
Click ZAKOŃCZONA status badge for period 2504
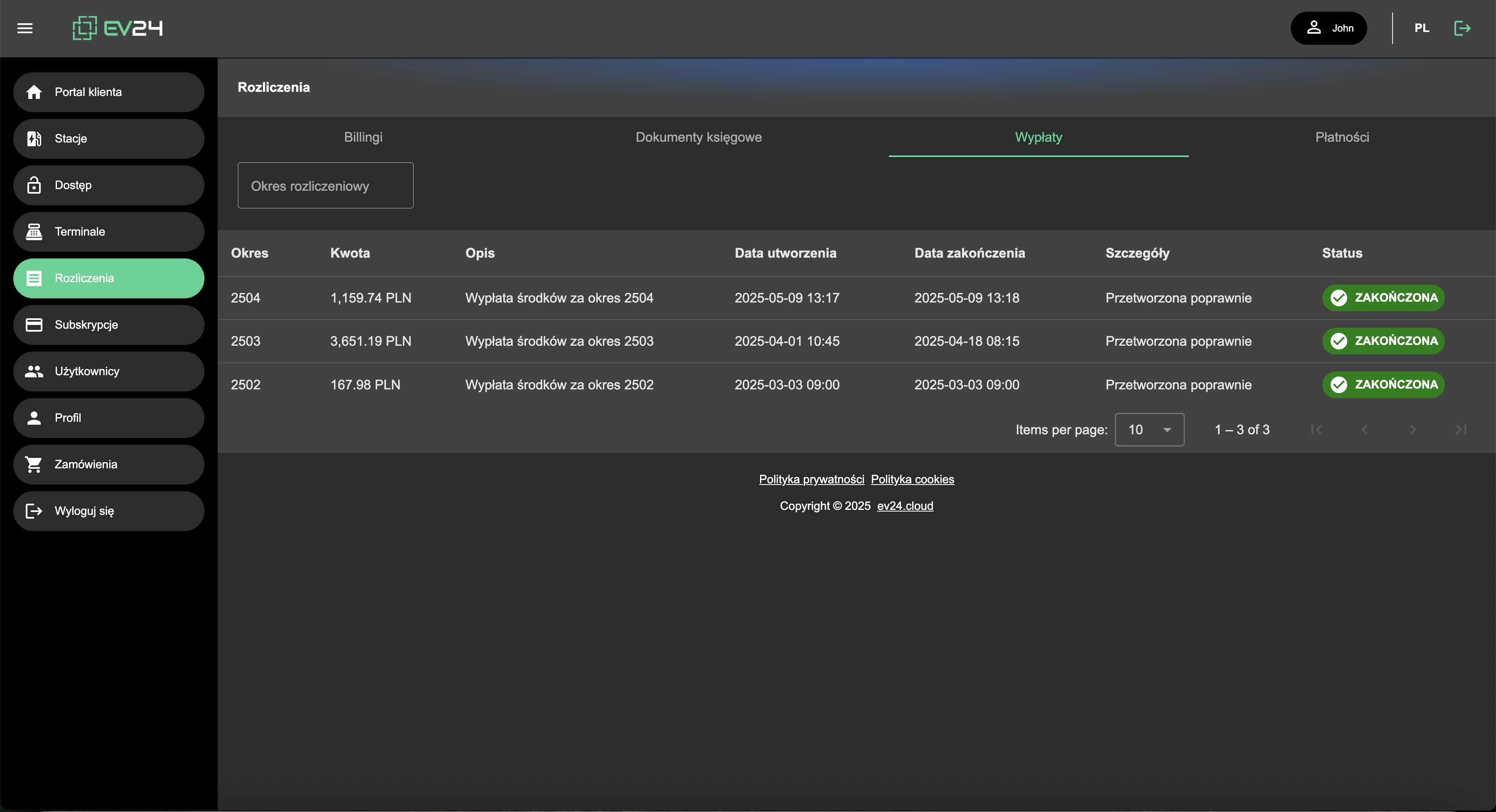[1383, 298]
